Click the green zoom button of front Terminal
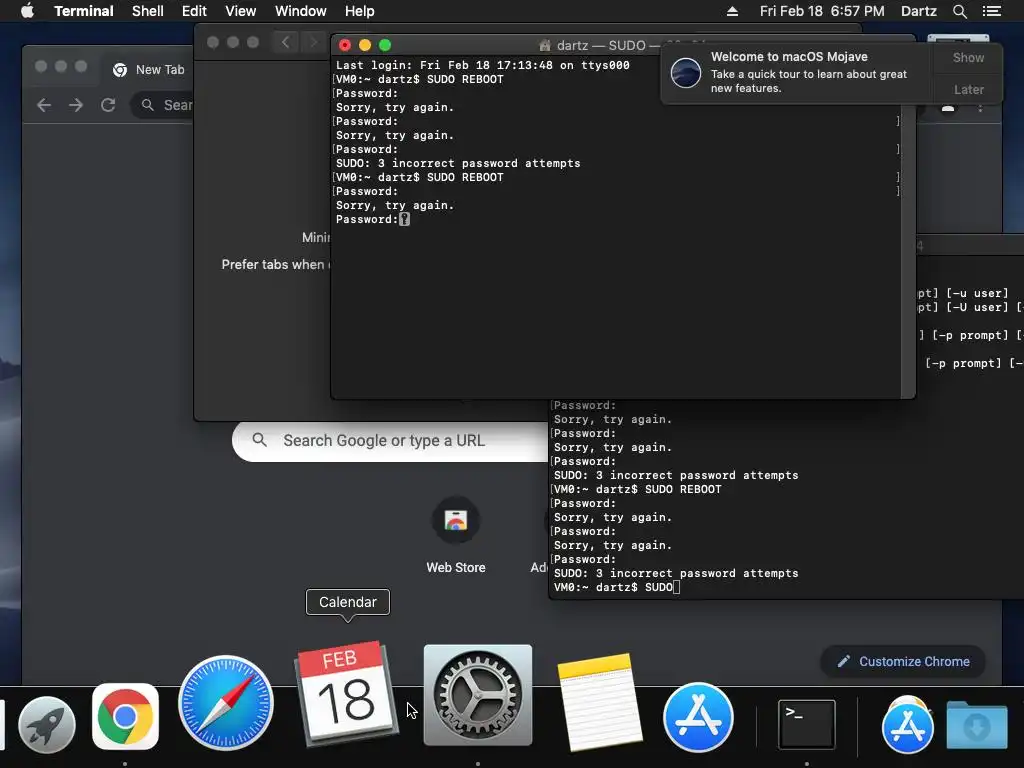Viewport: 1024px width, 768px height. click(x=385, y=45)
